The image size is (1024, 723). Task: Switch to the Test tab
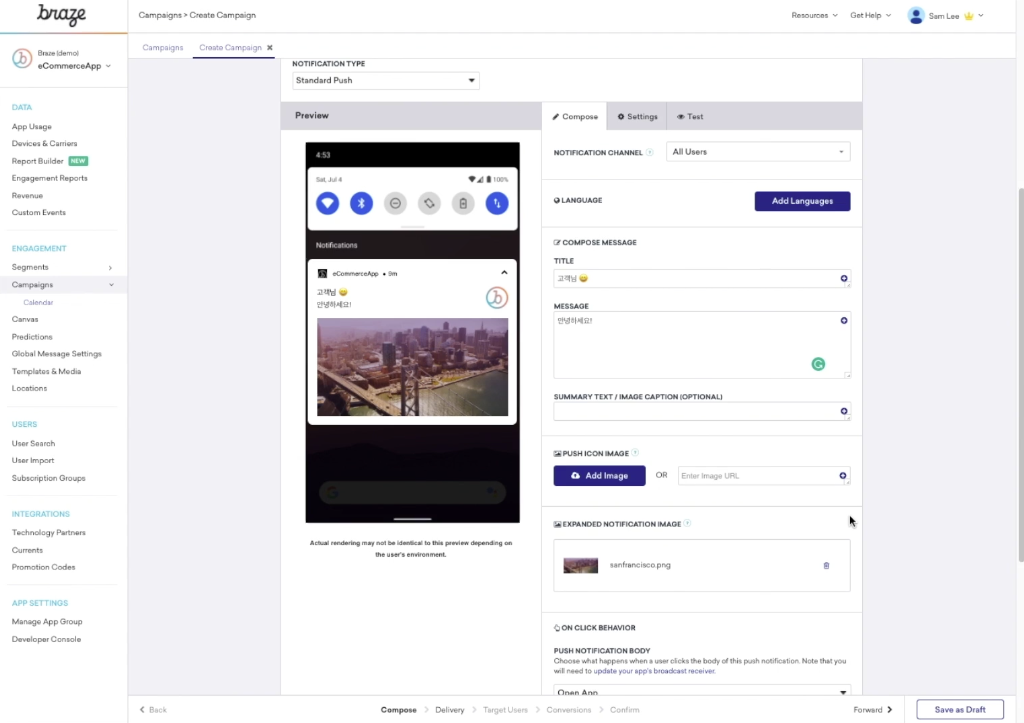pos(690,116)
